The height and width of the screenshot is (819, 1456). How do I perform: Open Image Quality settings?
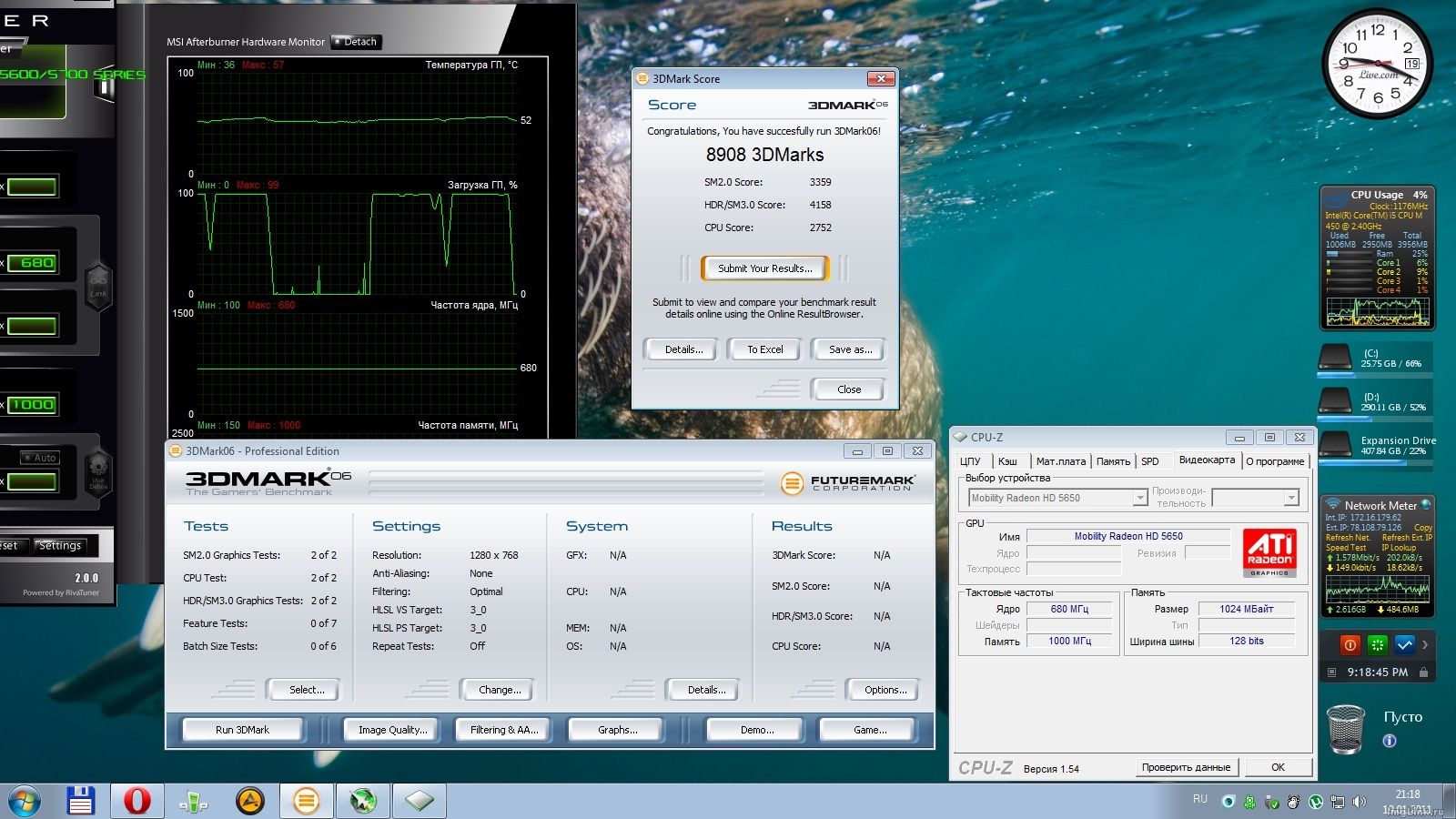tap(392, 730)
